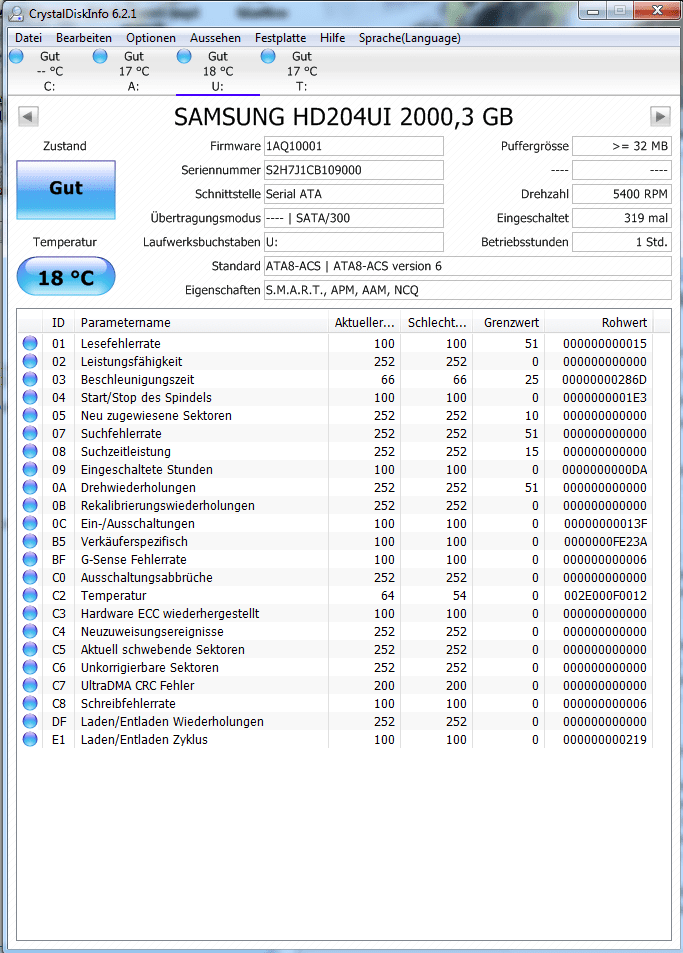Click status orb of Rekalibrierungswiederholungen row

(30, 506)
